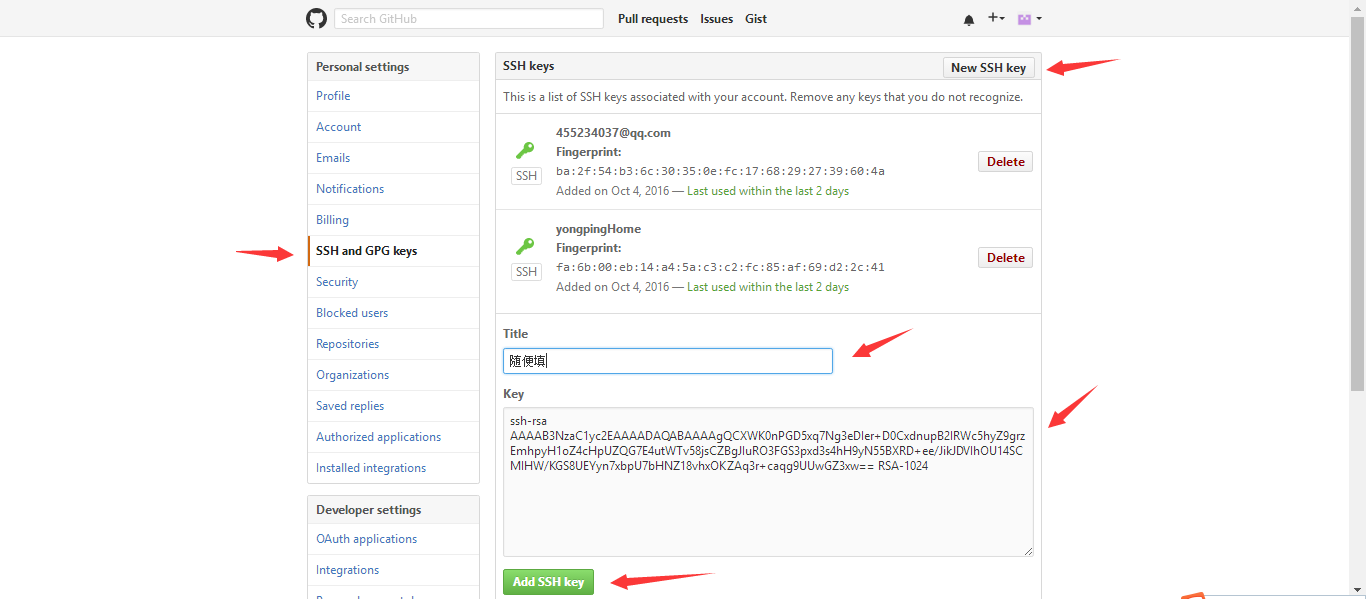Delete the 455234037@qq.com SSH key
Image resolution: width=1366 pixels, height=599 pixels.
pos(1005,162)
